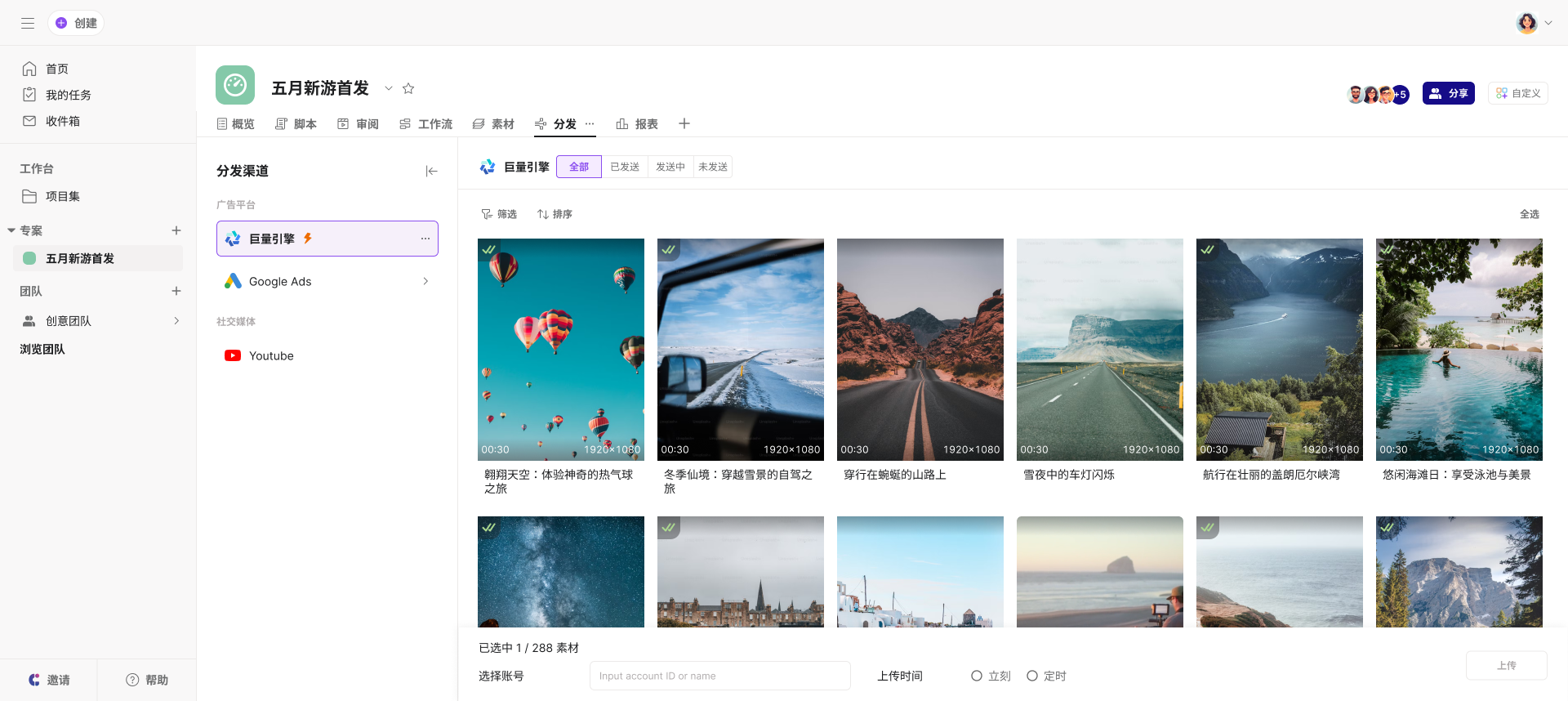The width and height of the screenshot is (1568, 701).
Task: Switch to the 素材 tab
Action: (493, 124)
